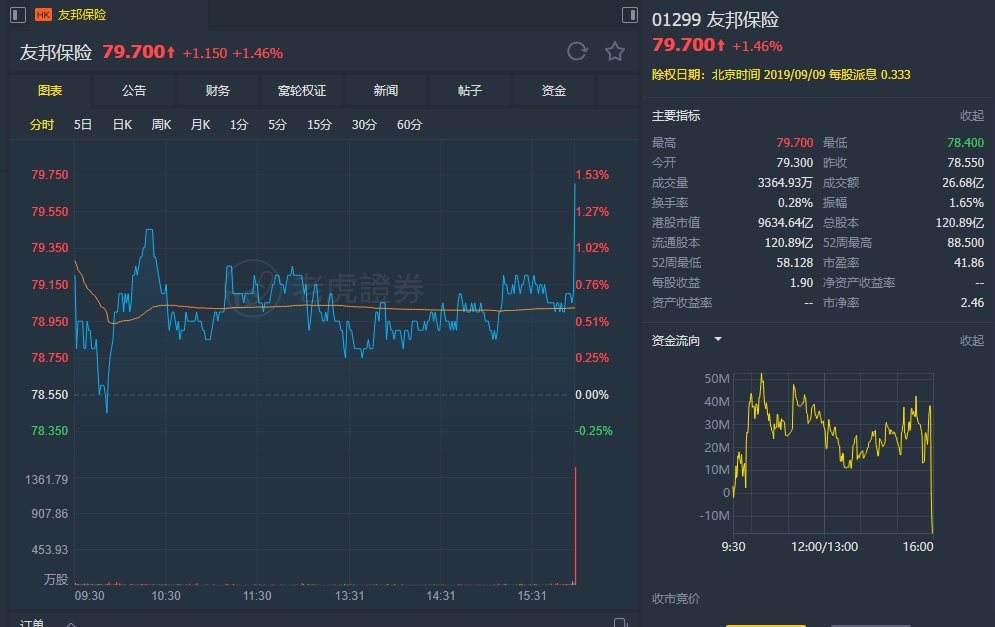Switch chart to 月K

pyautogui.click(x=201, y=125)
